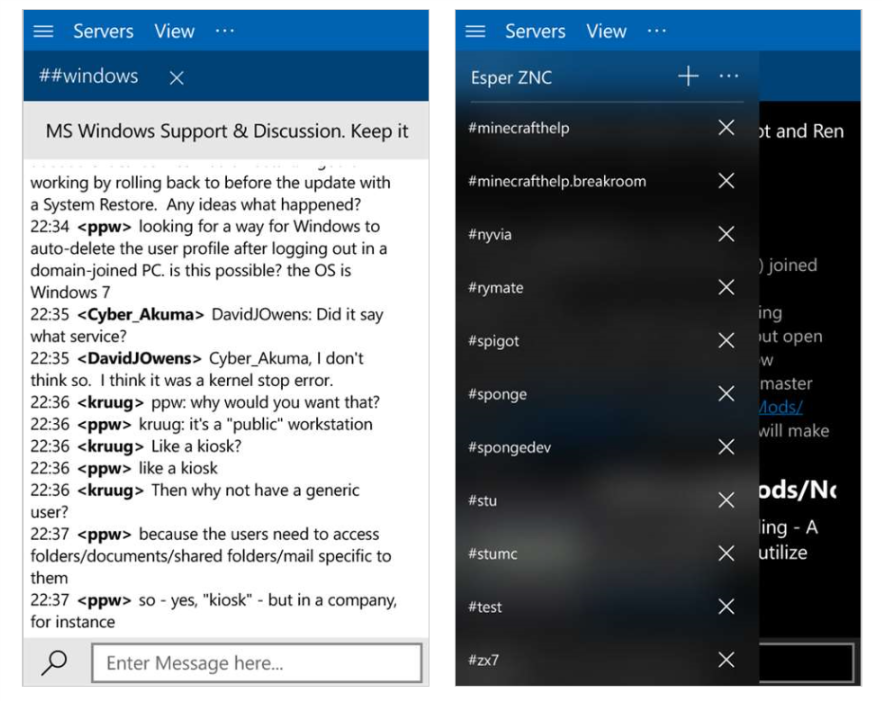Remove the #test channel

point(724,607)
